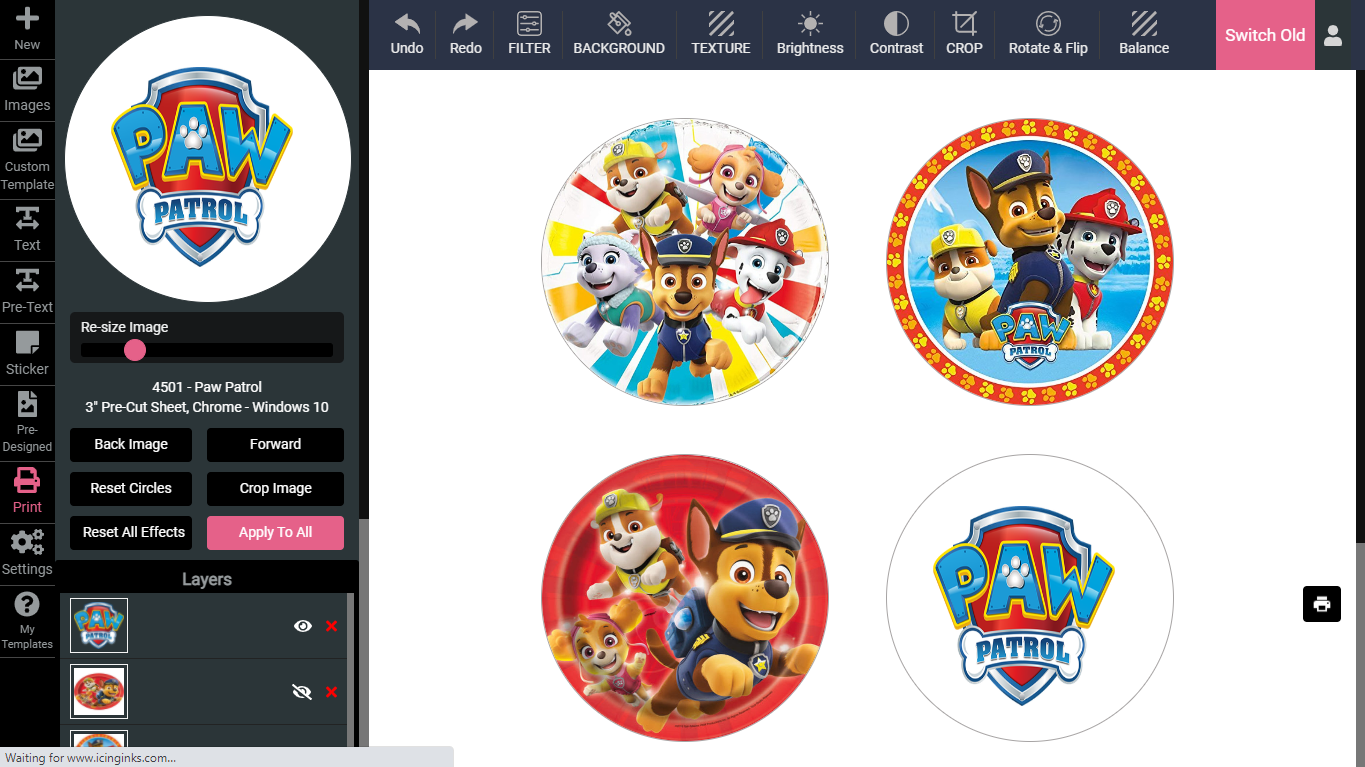Open the Sticker panel

point(27,353)
